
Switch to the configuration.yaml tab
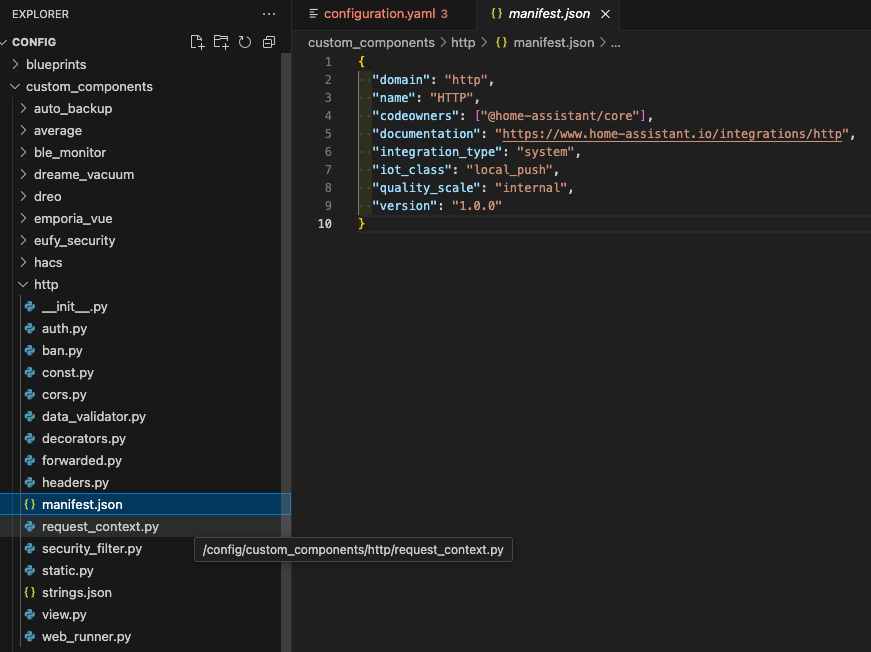tap(380, 14)
